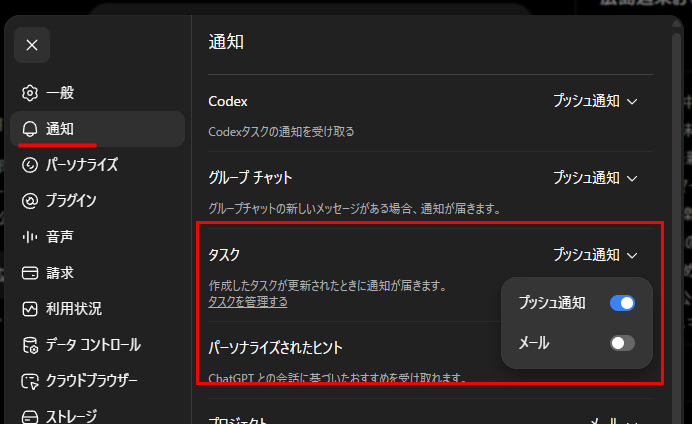Click the 請求 card icon
This screenshot has height=424, width=692.
pos(30,273)
